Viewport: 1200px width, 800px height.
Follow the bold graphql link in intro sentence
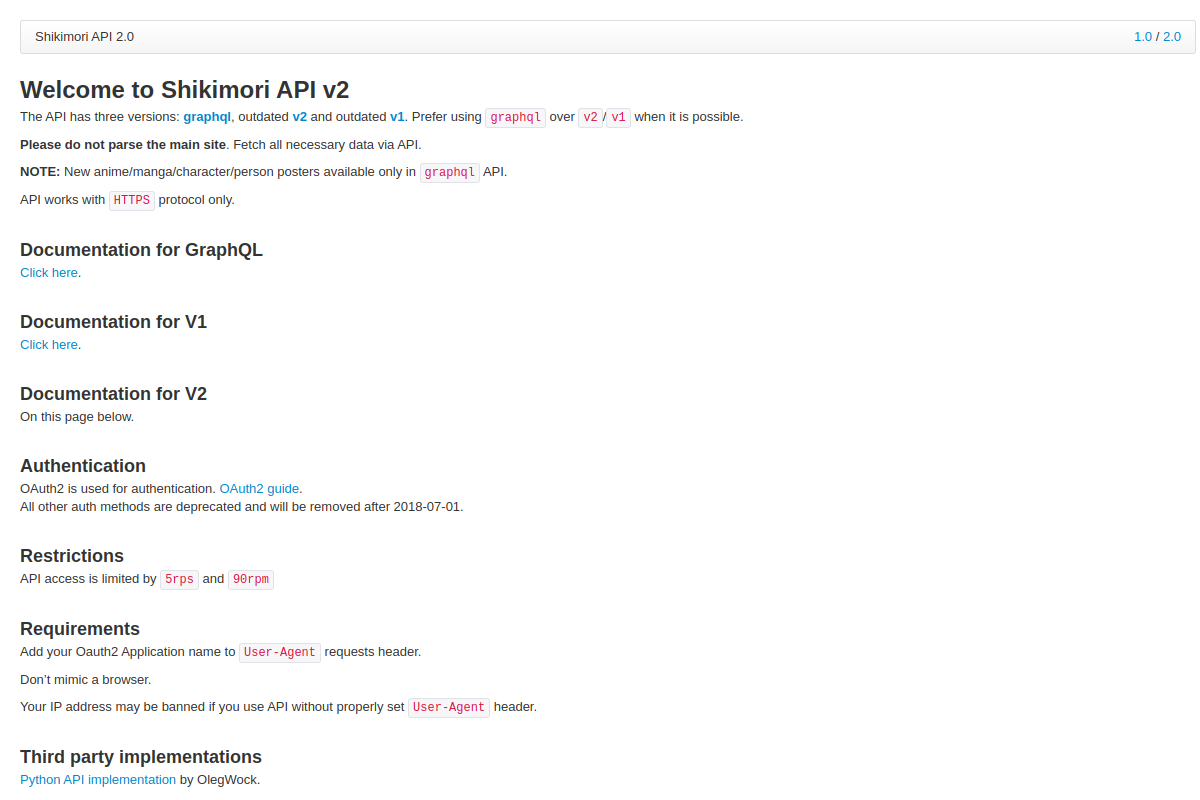pyautogui.click(x=207, y=117)
